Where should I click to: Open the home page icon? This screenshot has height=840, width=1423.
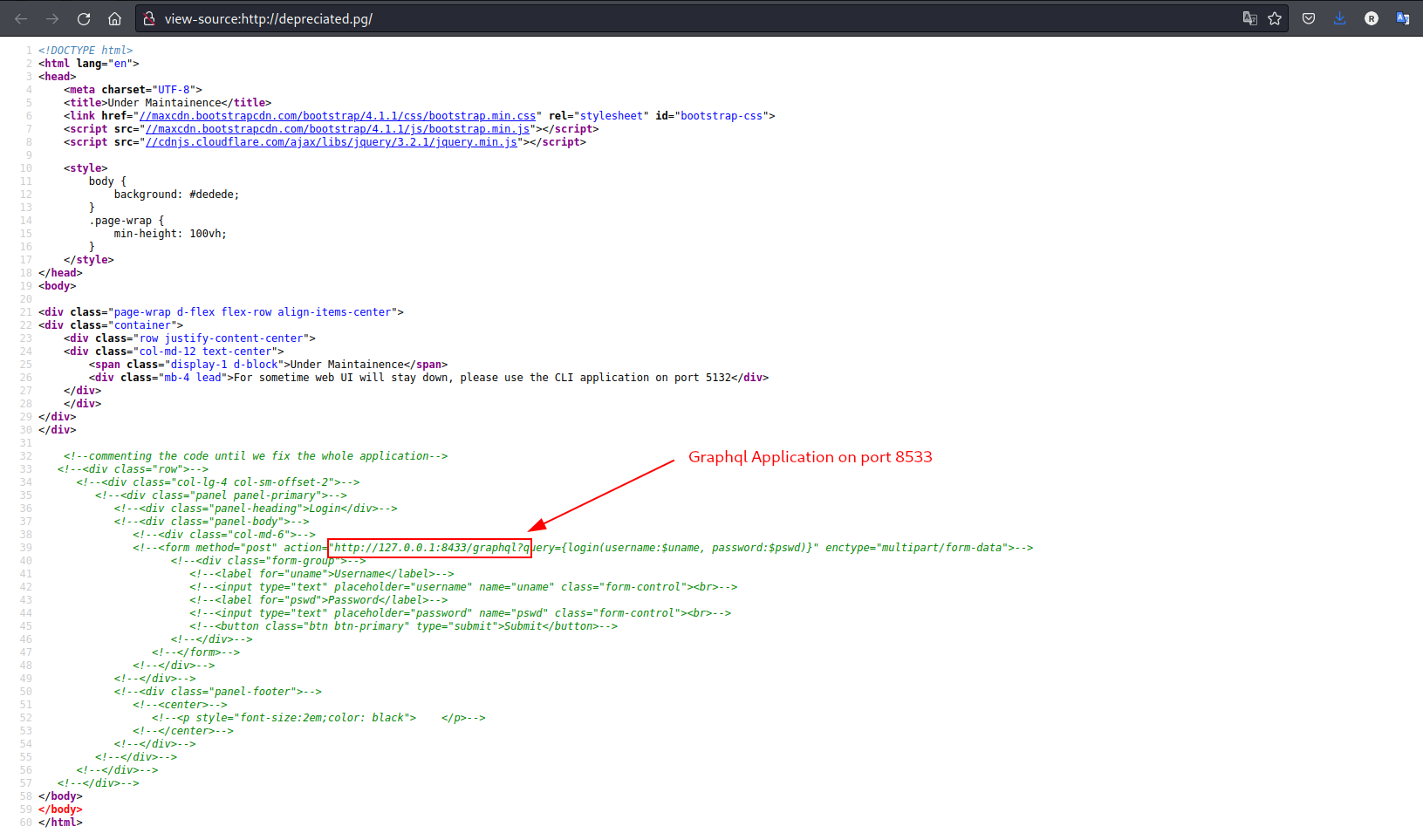(x=114, y=18)
